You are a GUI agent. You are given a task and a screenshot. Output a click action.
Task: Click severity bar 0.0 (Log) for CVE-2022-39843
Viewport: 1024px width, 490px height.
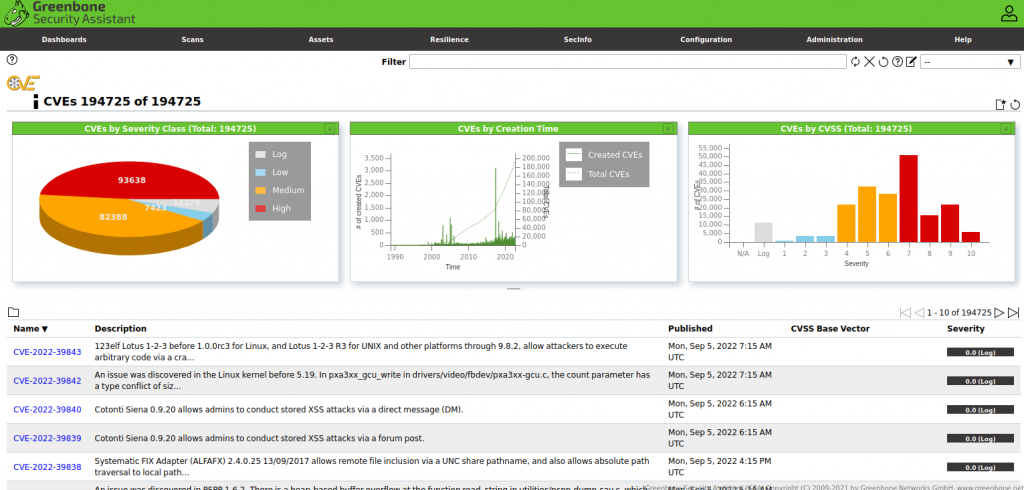tap(980, 352)
